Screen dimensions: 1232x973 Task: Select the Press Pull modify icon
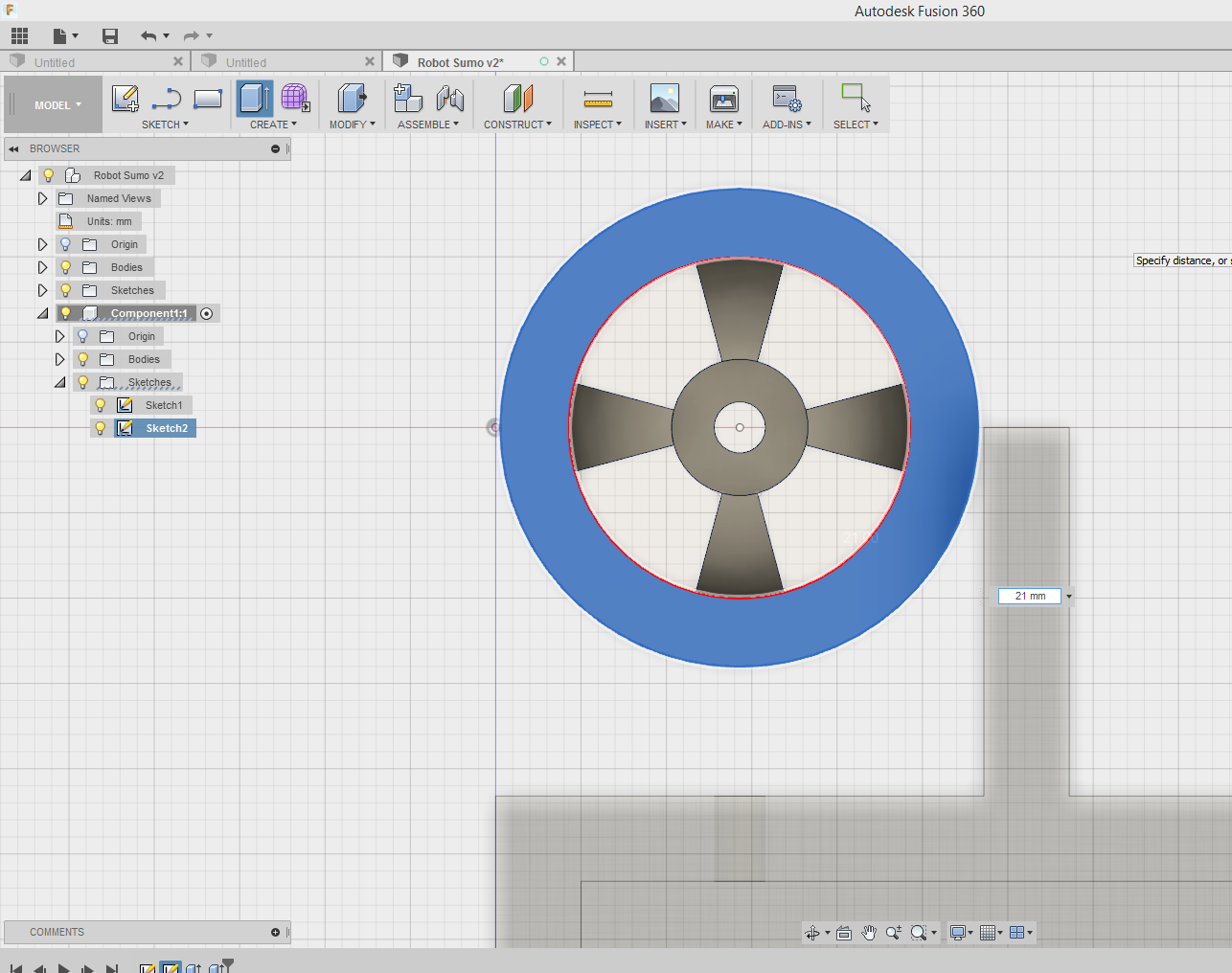click(352, 99)
